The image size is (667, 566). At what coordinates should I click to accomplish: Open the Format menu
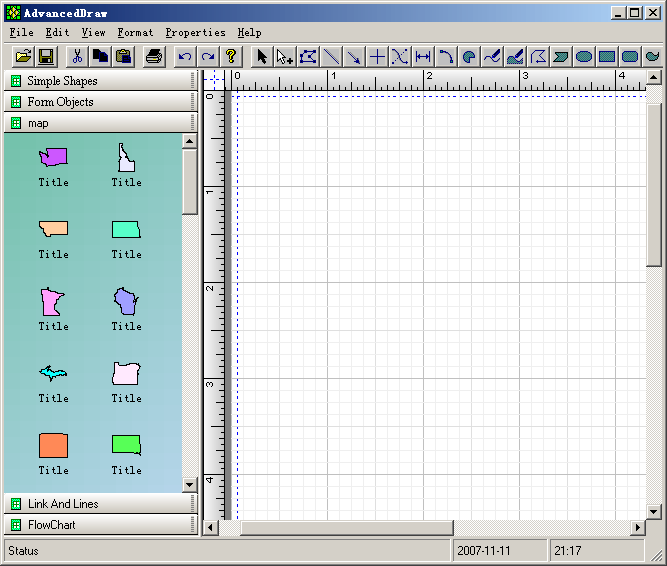135,33
